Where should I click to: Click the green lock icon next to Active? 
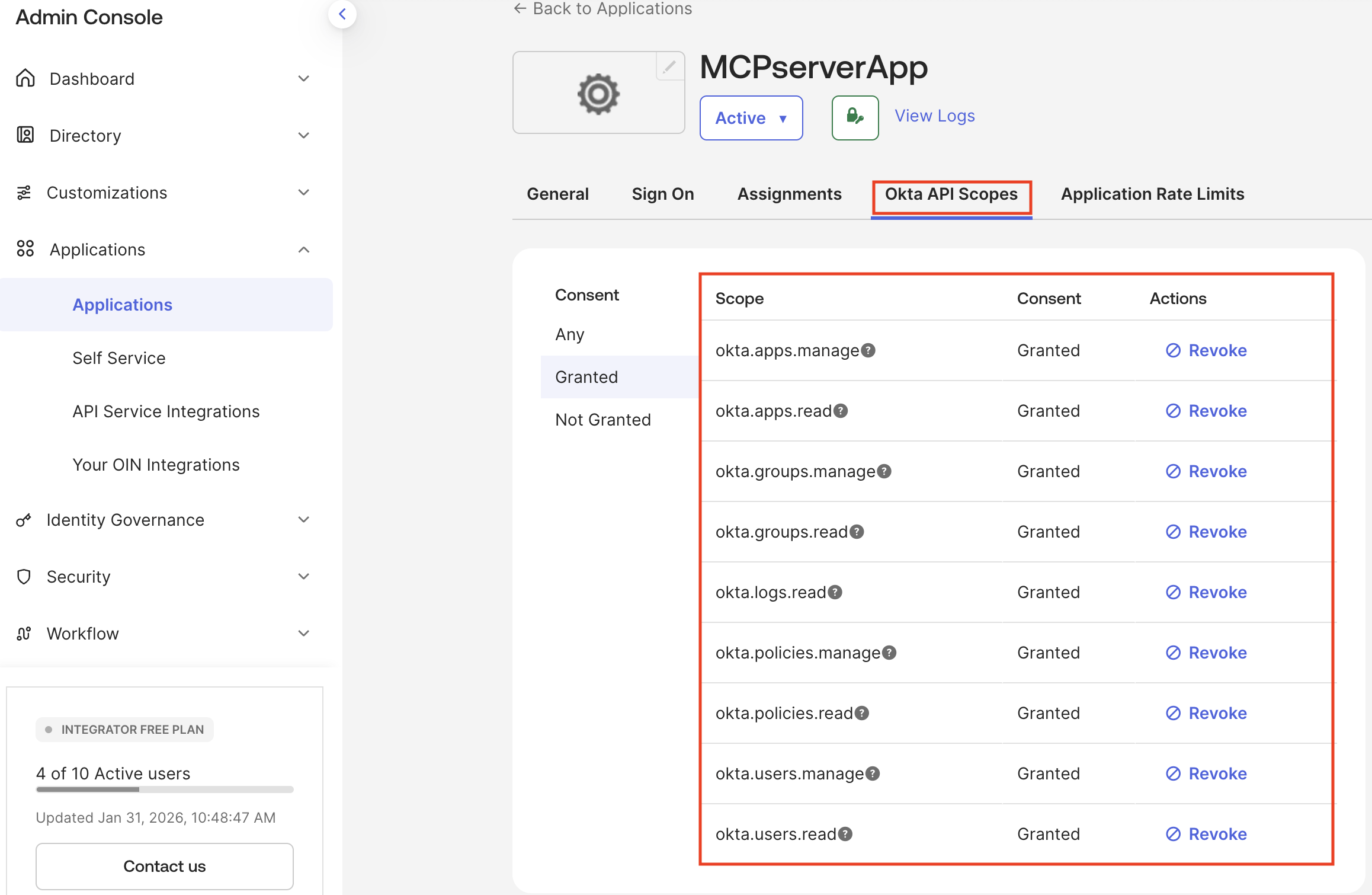click(x=854, y=117)
